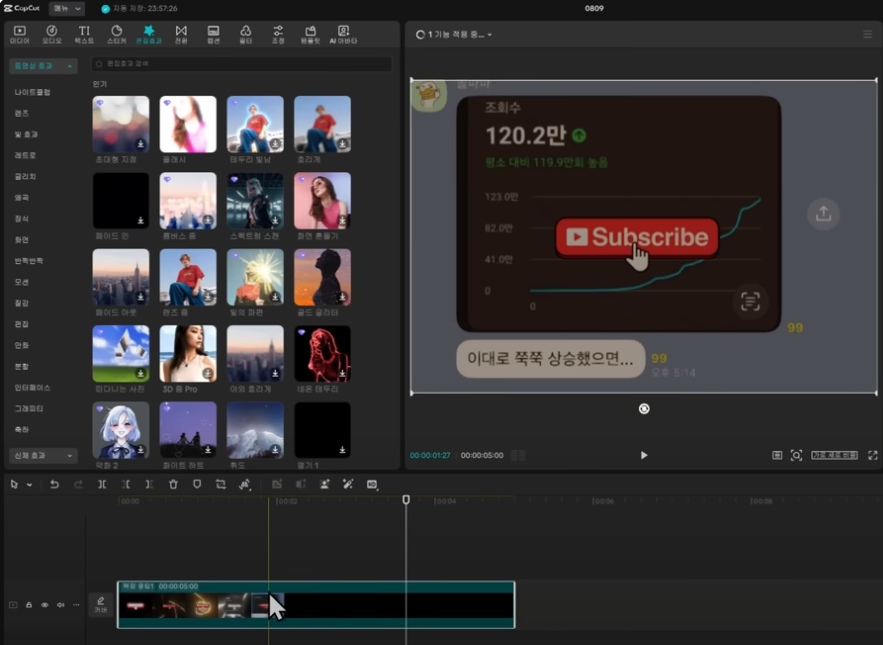
Task: Click the Undo arrow
Action: [54, 484]
